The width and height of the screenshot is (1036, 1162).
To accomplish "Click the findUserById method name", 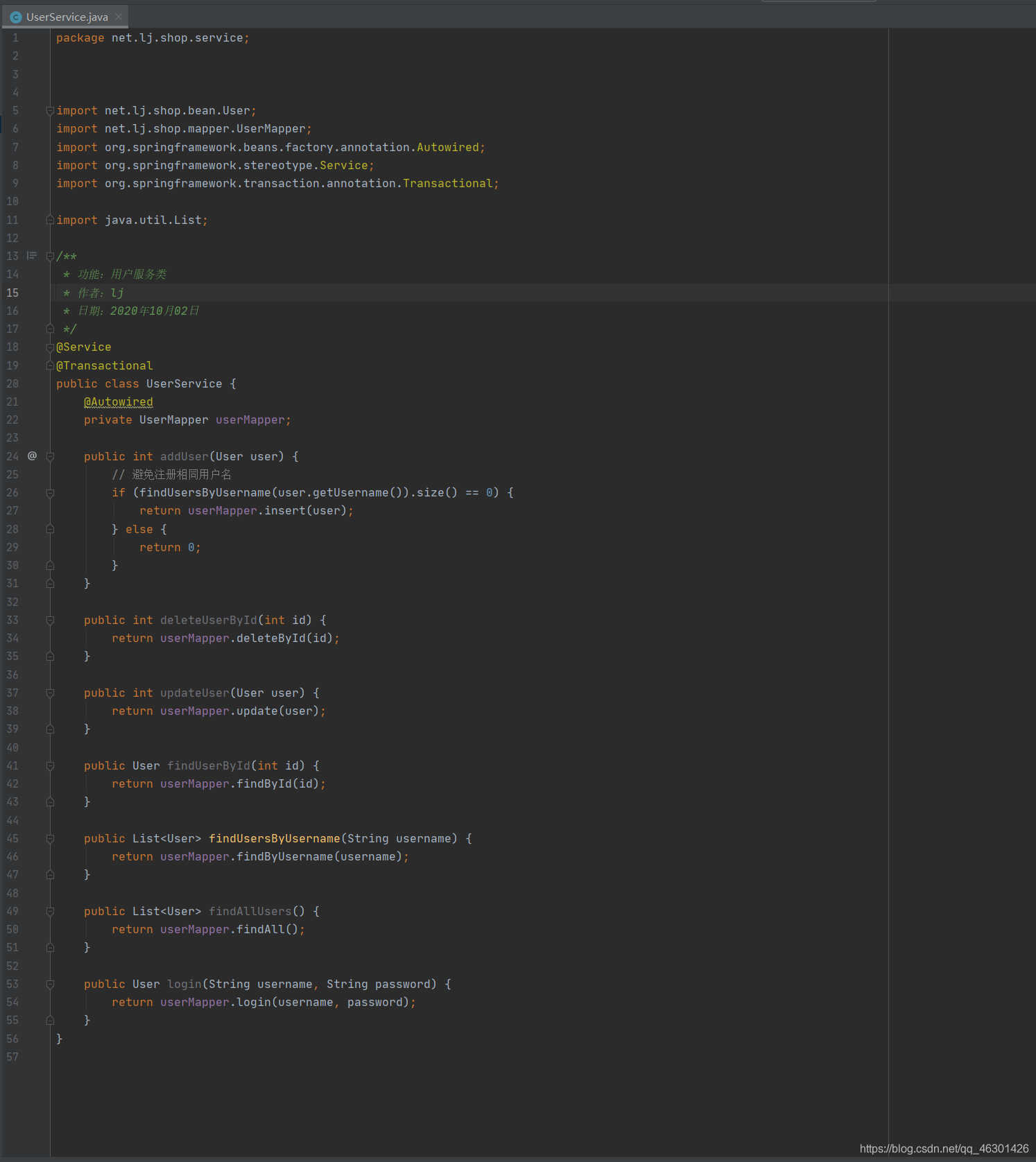I will pyautogui.click(x=208, y=766).
